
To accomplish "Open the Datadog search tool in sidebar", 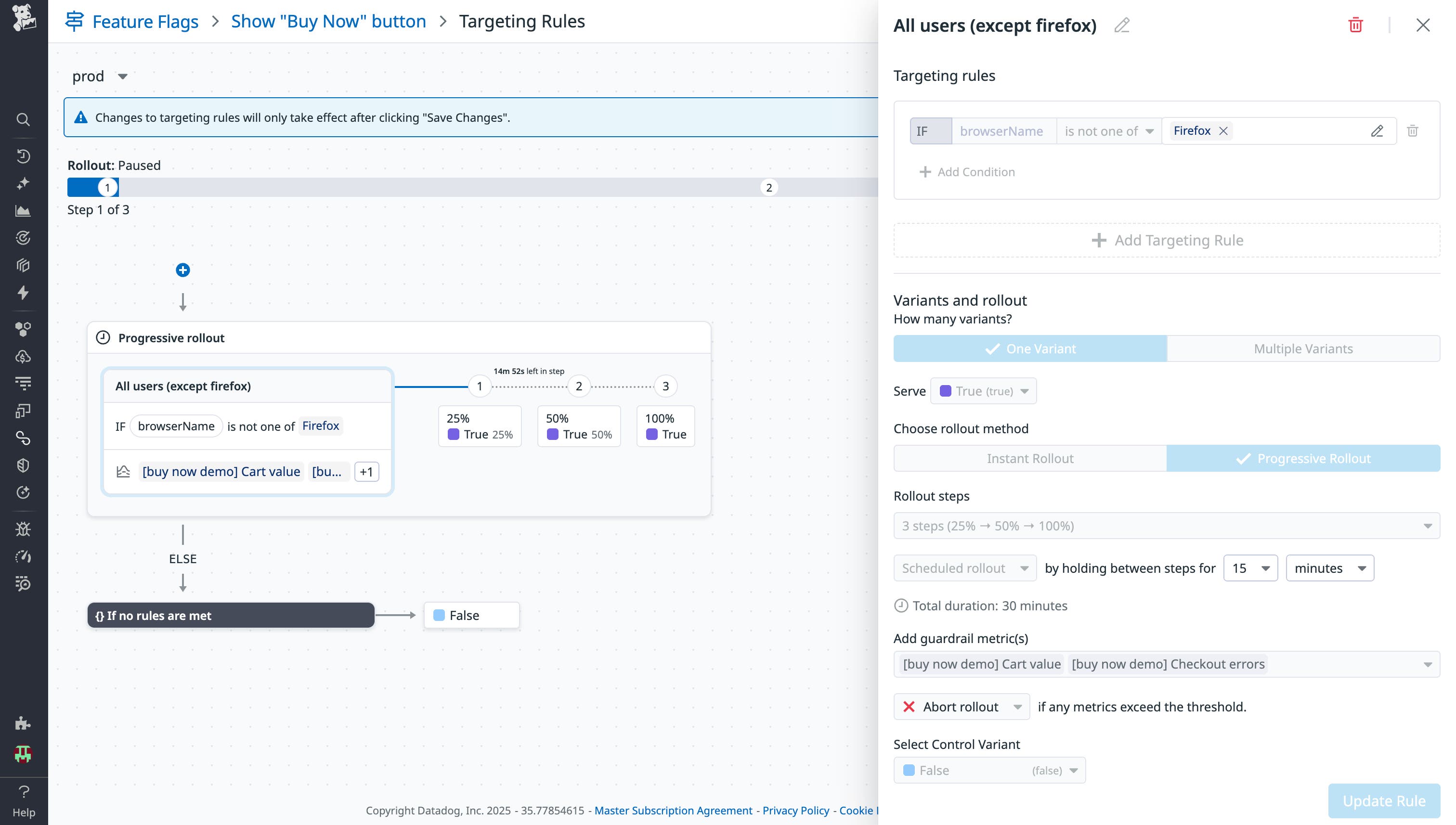I will coord(23,119).
